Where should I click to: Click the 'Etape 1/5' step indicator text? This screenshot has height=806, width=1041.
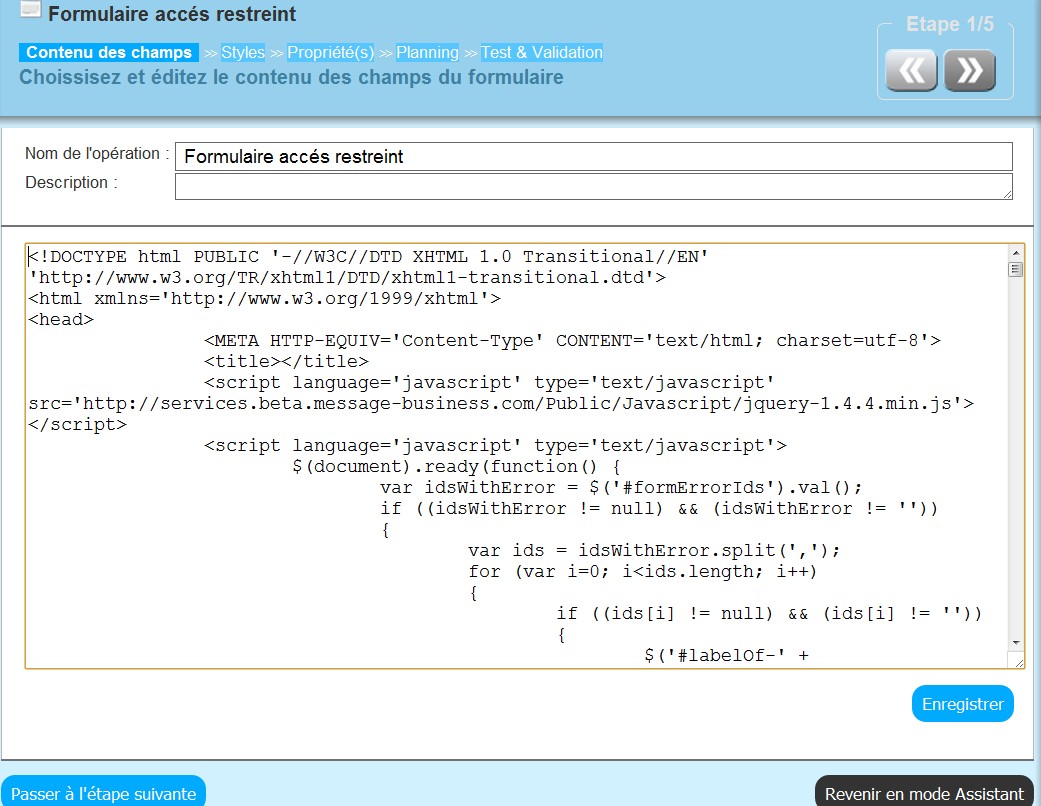point(949,25)
